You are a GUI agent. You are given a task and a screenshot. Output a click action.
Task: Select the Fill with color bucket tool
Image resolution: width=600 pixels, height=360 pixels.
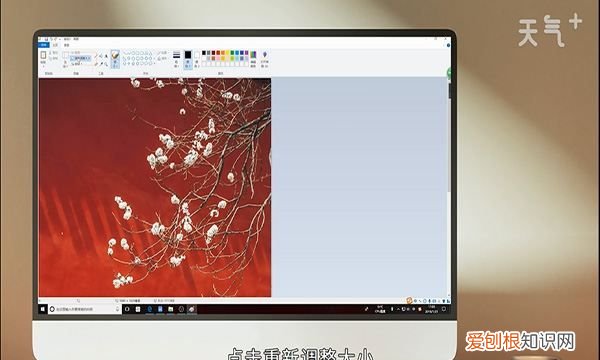pos(101,56)
